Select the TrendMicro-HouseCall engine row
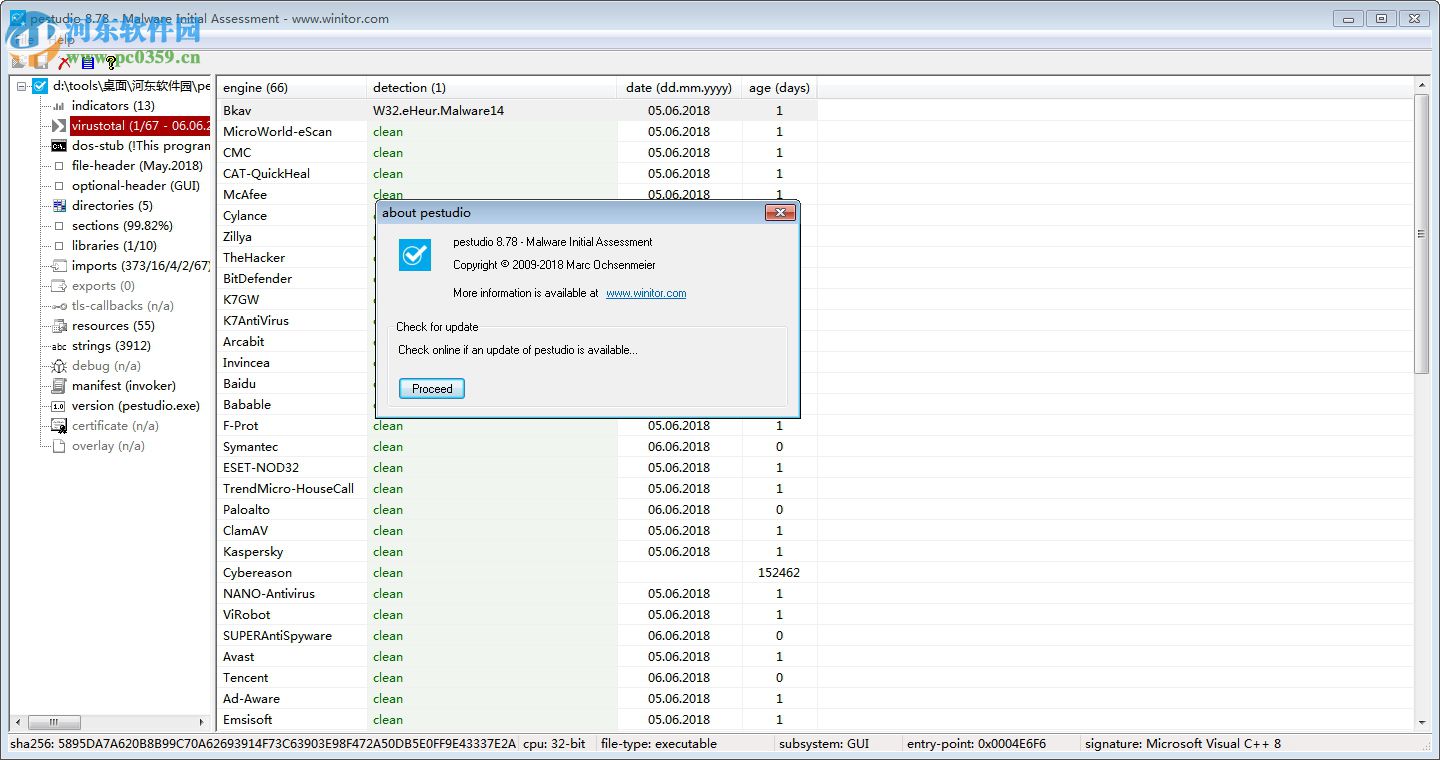Screen dimensions: 1440x760 [x=517, y=488]
